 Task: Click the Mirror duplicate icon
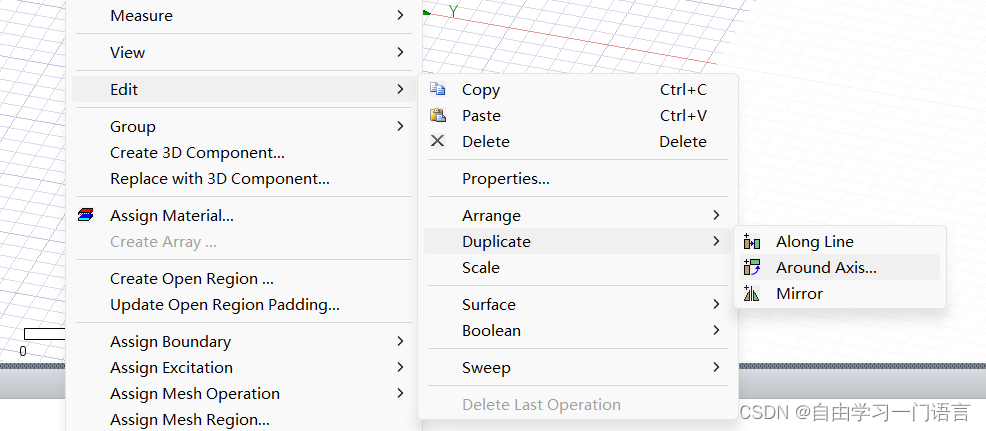pos(751,293)
